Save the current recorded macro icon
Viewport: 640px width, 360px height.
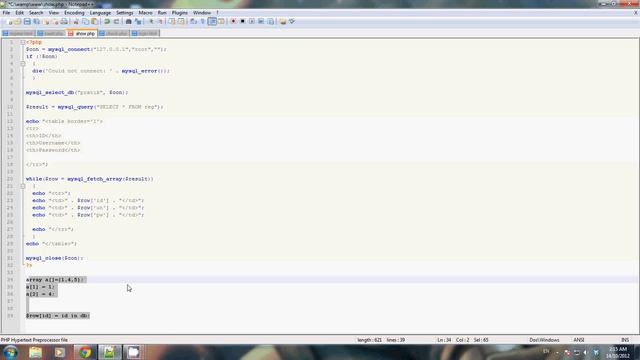270,21
